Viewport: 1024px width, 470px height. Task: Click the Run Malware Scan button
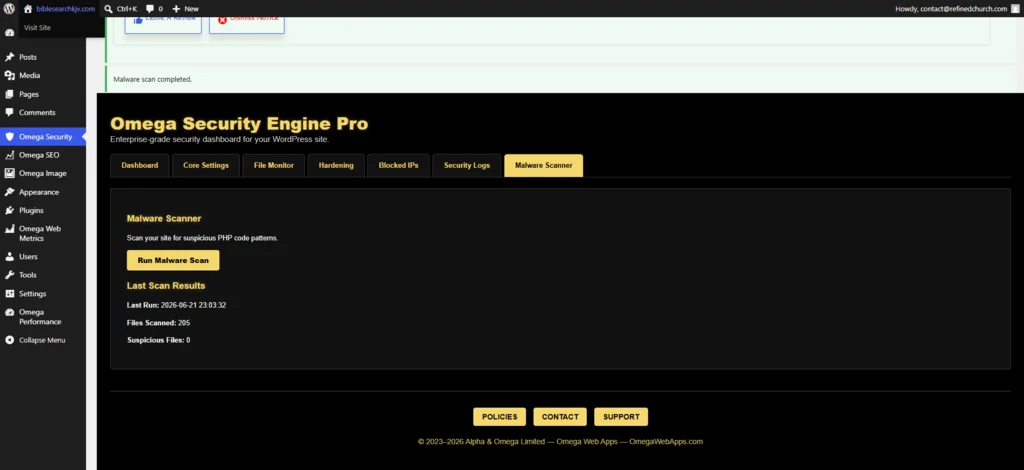[173, 260]
